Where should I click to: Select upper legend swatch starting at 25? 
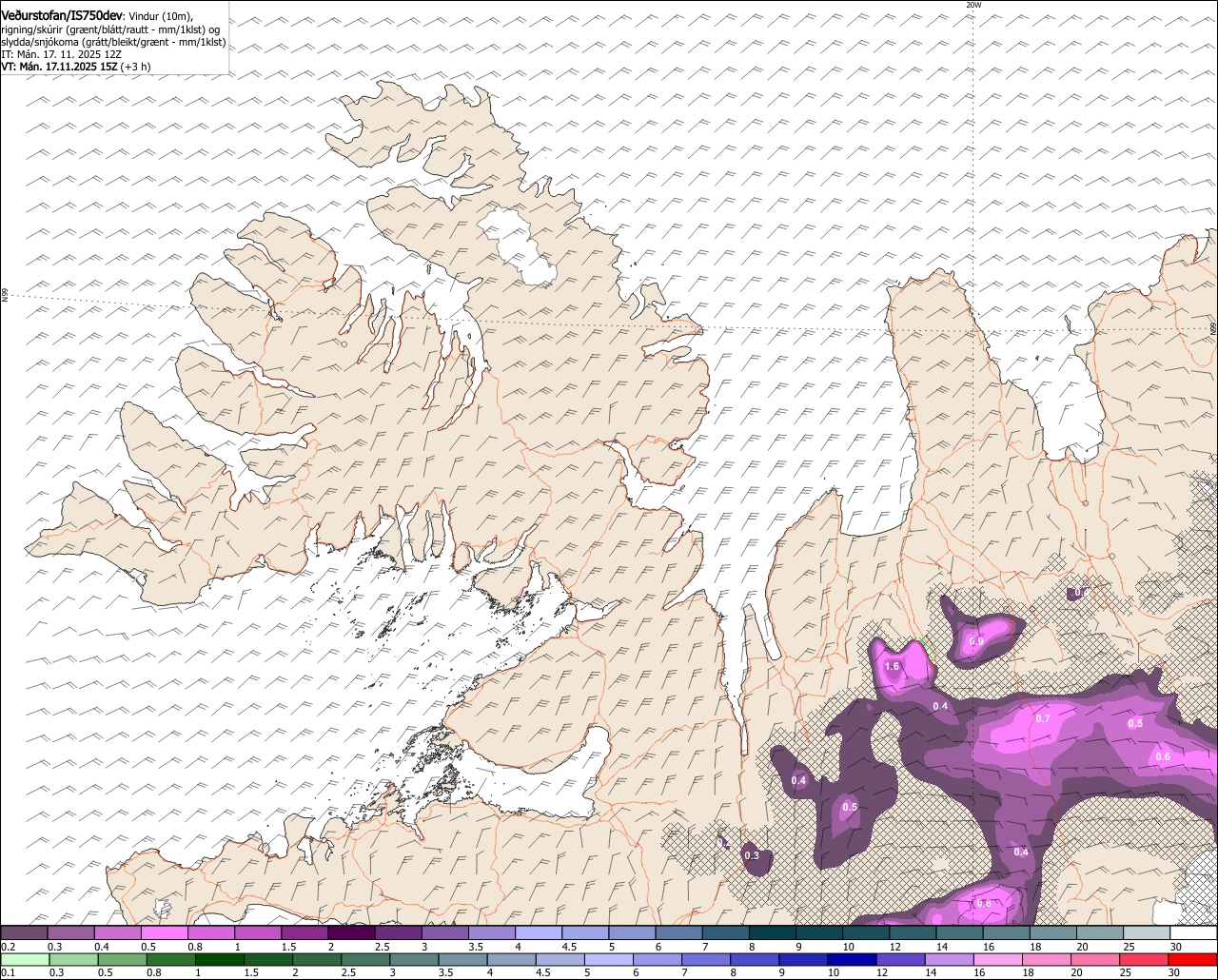pos(1148,932)
